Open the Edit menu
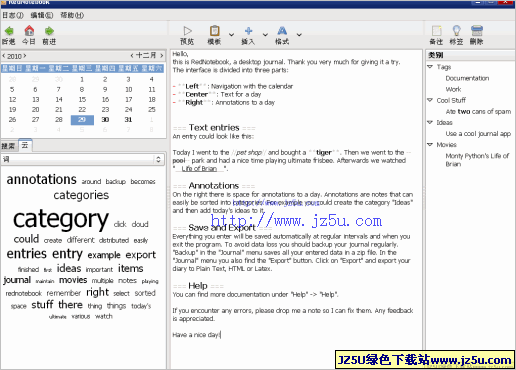The width and height of the screenshot is (516, 370). point(42,15)
